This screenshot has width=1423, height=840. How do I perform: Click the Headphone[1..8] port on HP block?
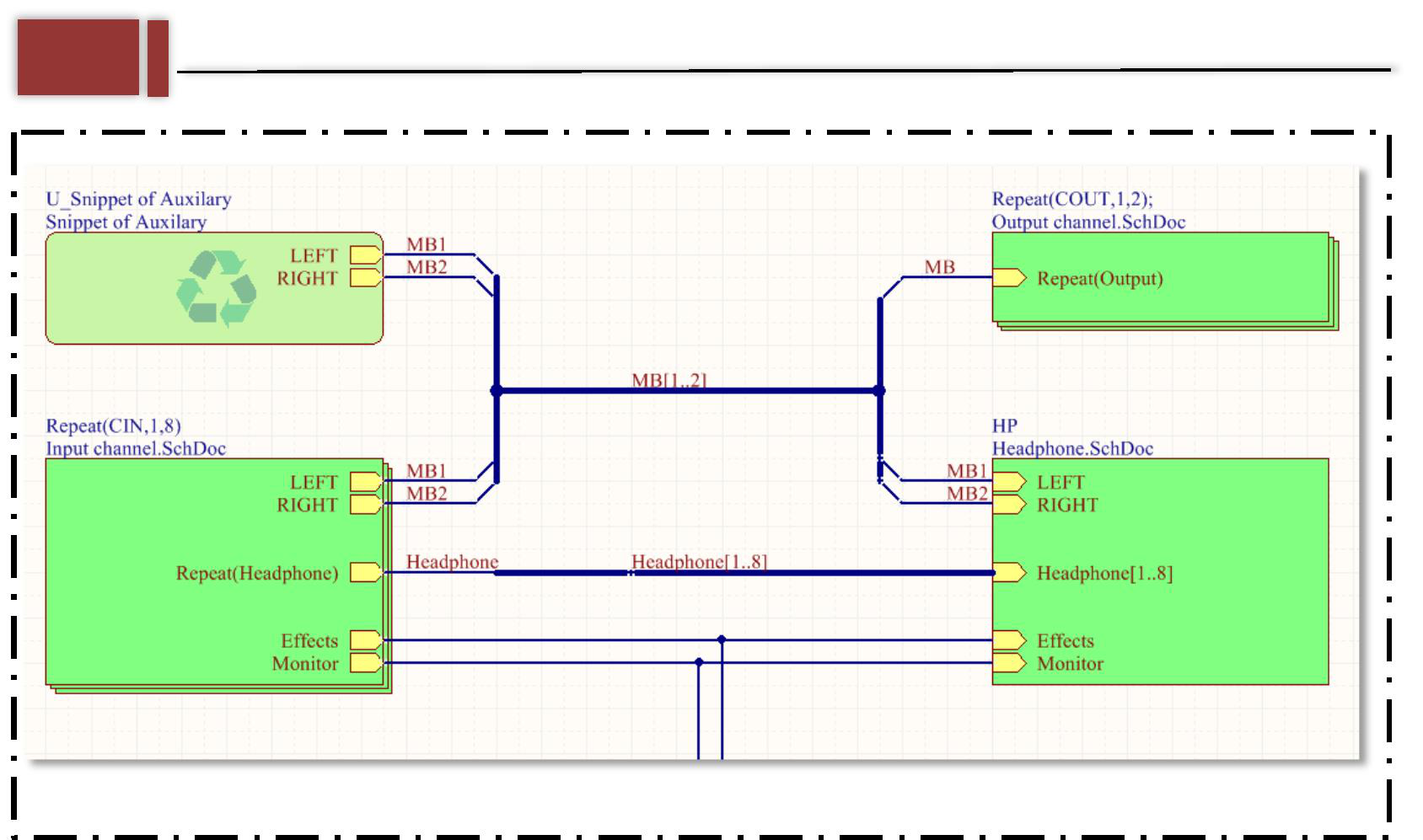point(1009,573)
